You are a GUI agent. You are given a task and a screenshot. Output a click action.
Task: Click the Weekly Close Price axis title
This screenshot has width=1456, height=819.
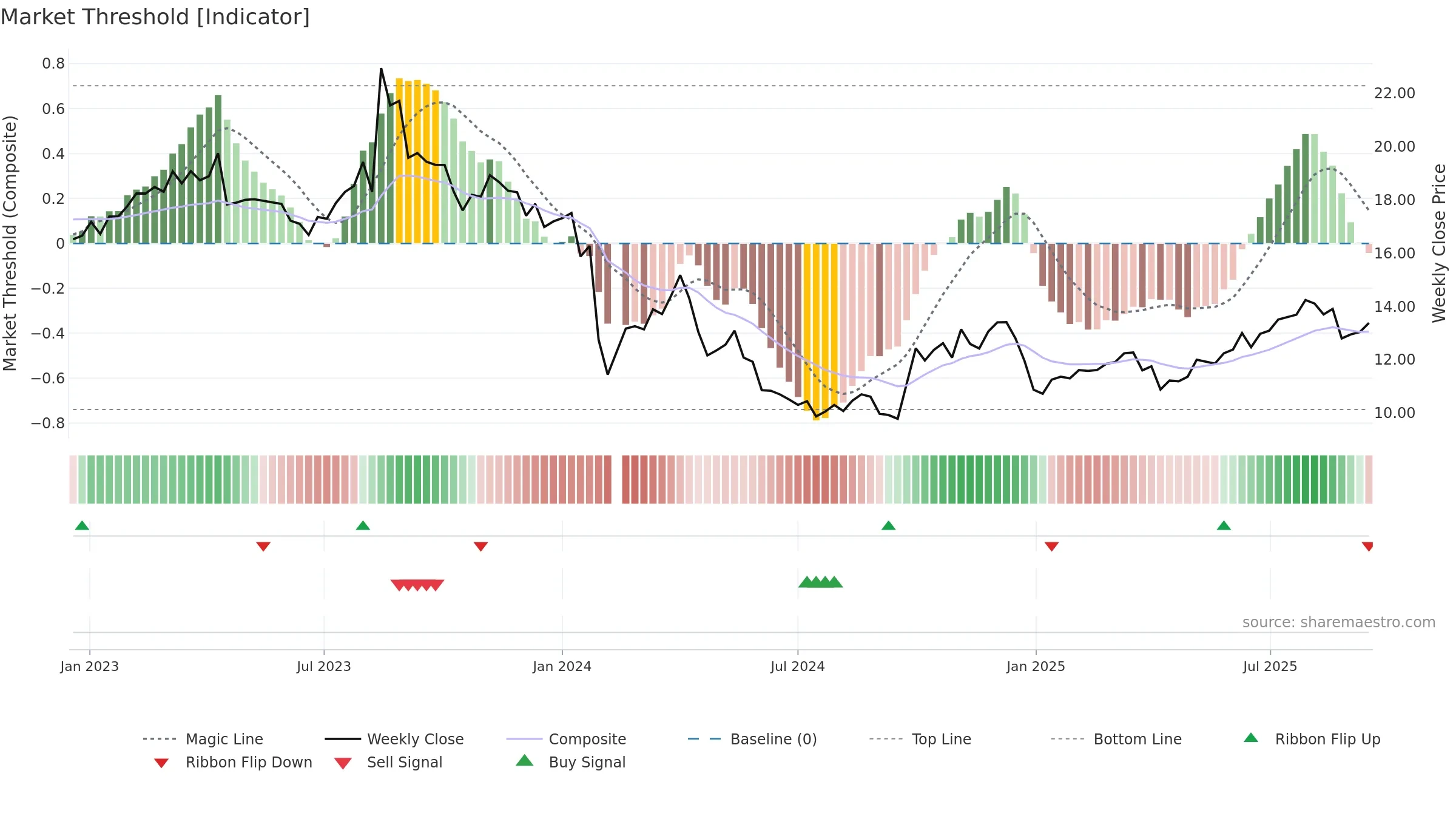pos(1439,243)
